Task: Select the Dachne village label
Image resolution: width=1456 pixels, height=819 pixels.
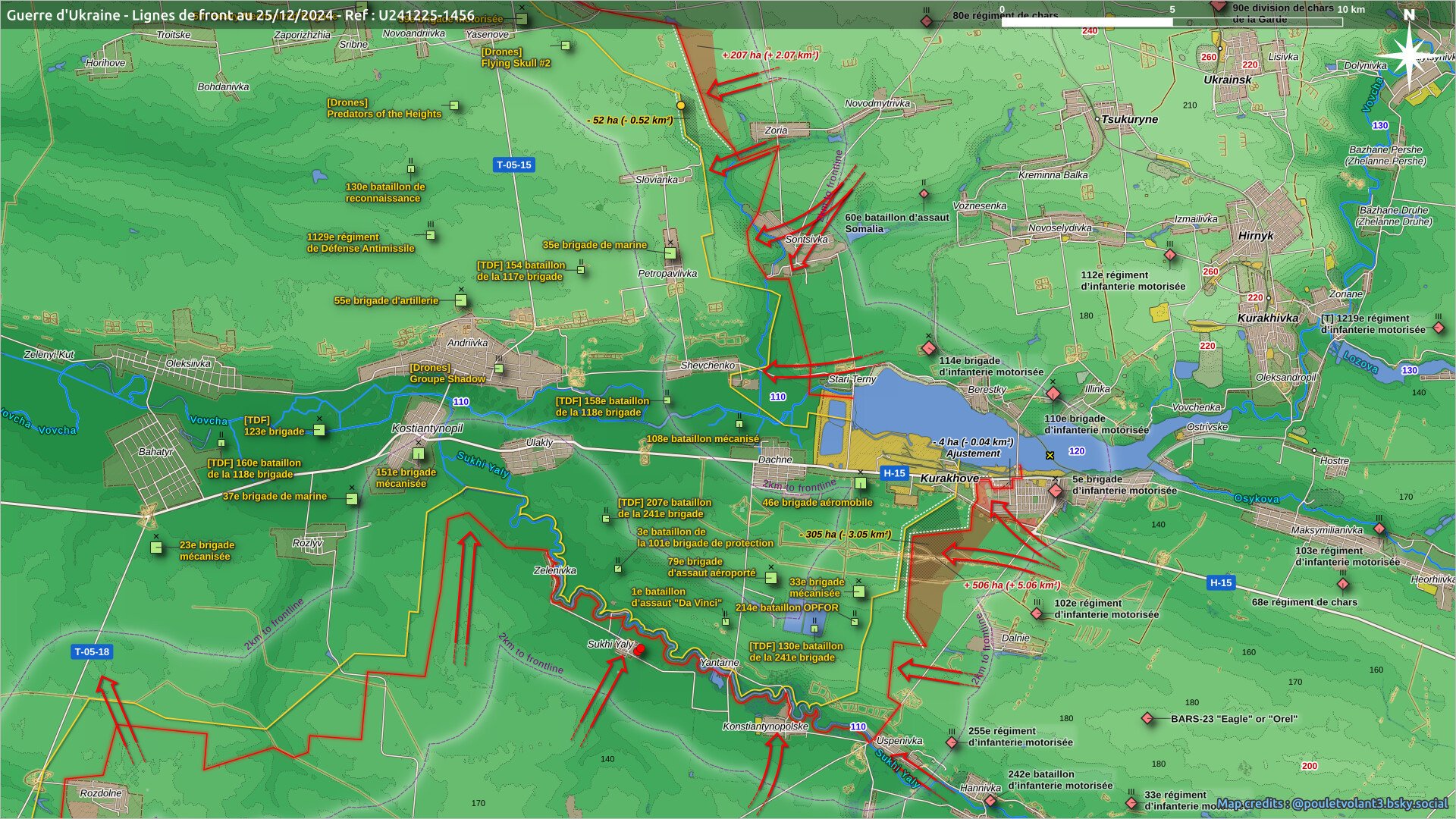Action: tap(775, 460)
